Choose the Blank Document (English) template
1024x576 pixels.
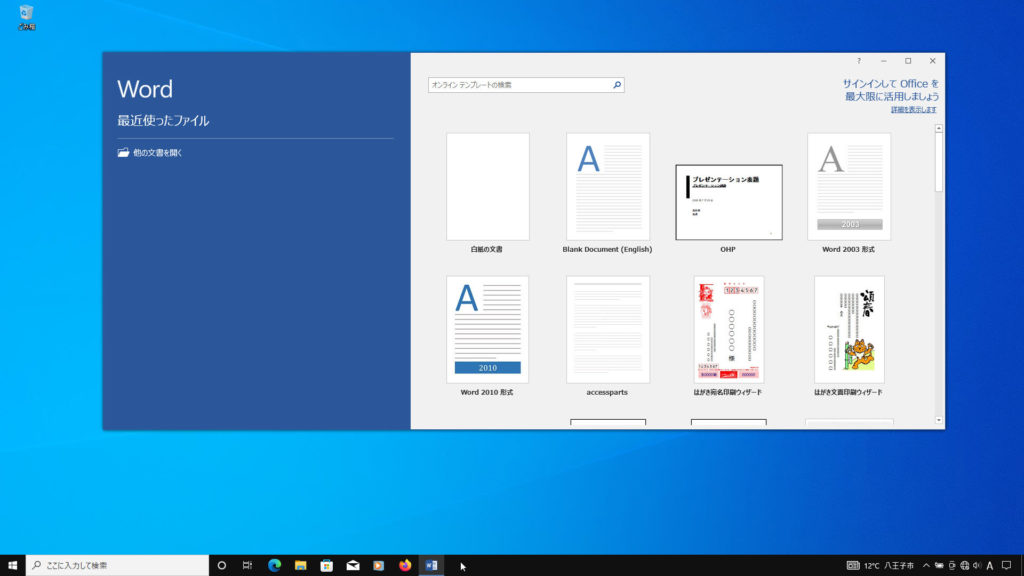tap(607, 186)
